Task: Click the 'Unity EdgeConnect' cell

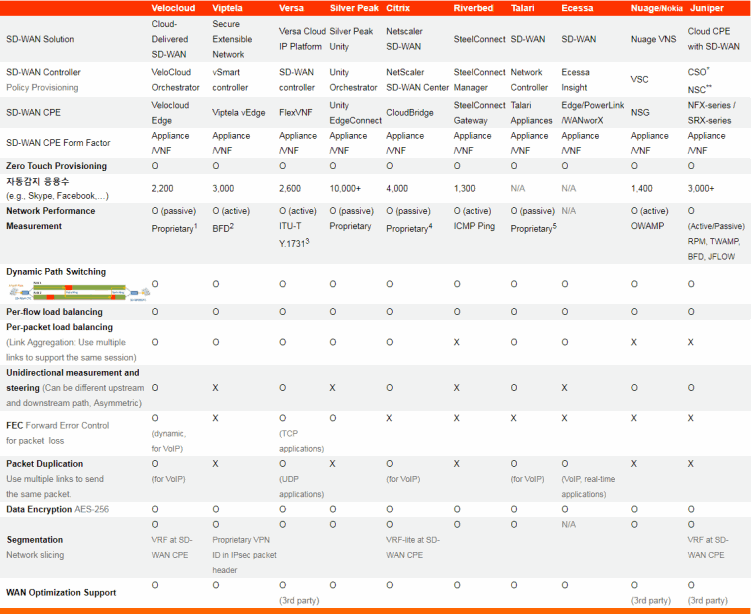Action: pyautogui.click(x=355, y=113)
